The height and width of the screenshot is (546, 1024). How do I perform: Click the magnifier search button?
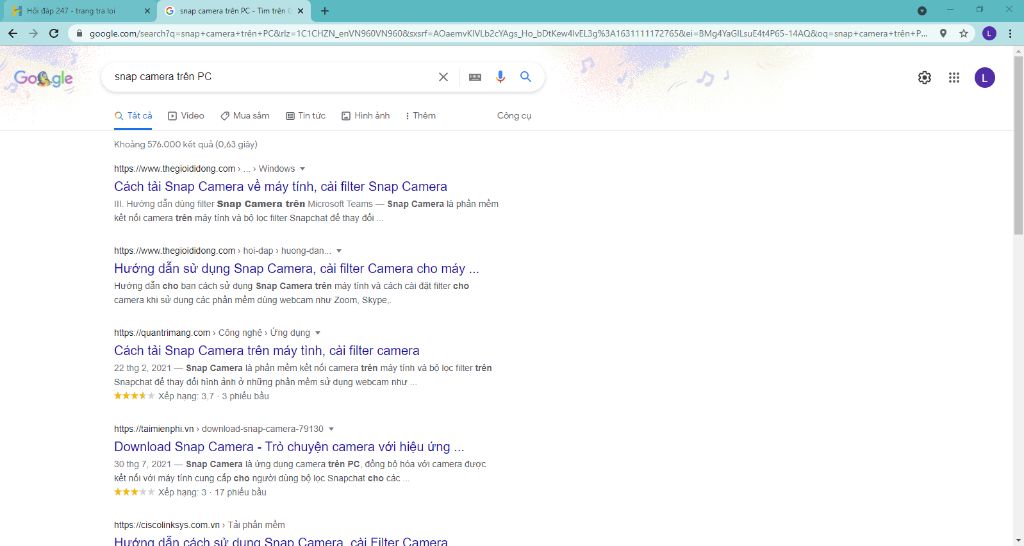526,77
